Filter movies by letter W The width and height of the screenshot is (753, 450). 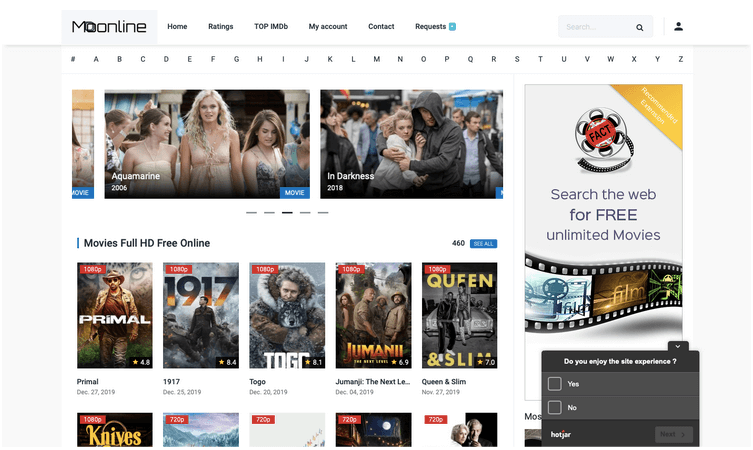coord(610,59)
